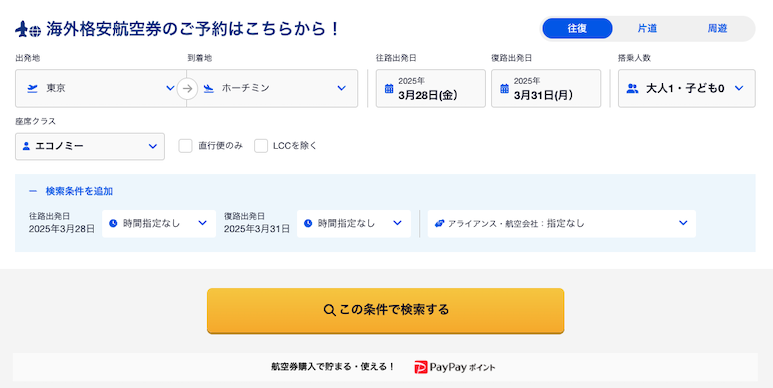Viewport: 773px width, 388px height.
Task: Click the departing plane icon beside 東京
Action: click(33, 89)
